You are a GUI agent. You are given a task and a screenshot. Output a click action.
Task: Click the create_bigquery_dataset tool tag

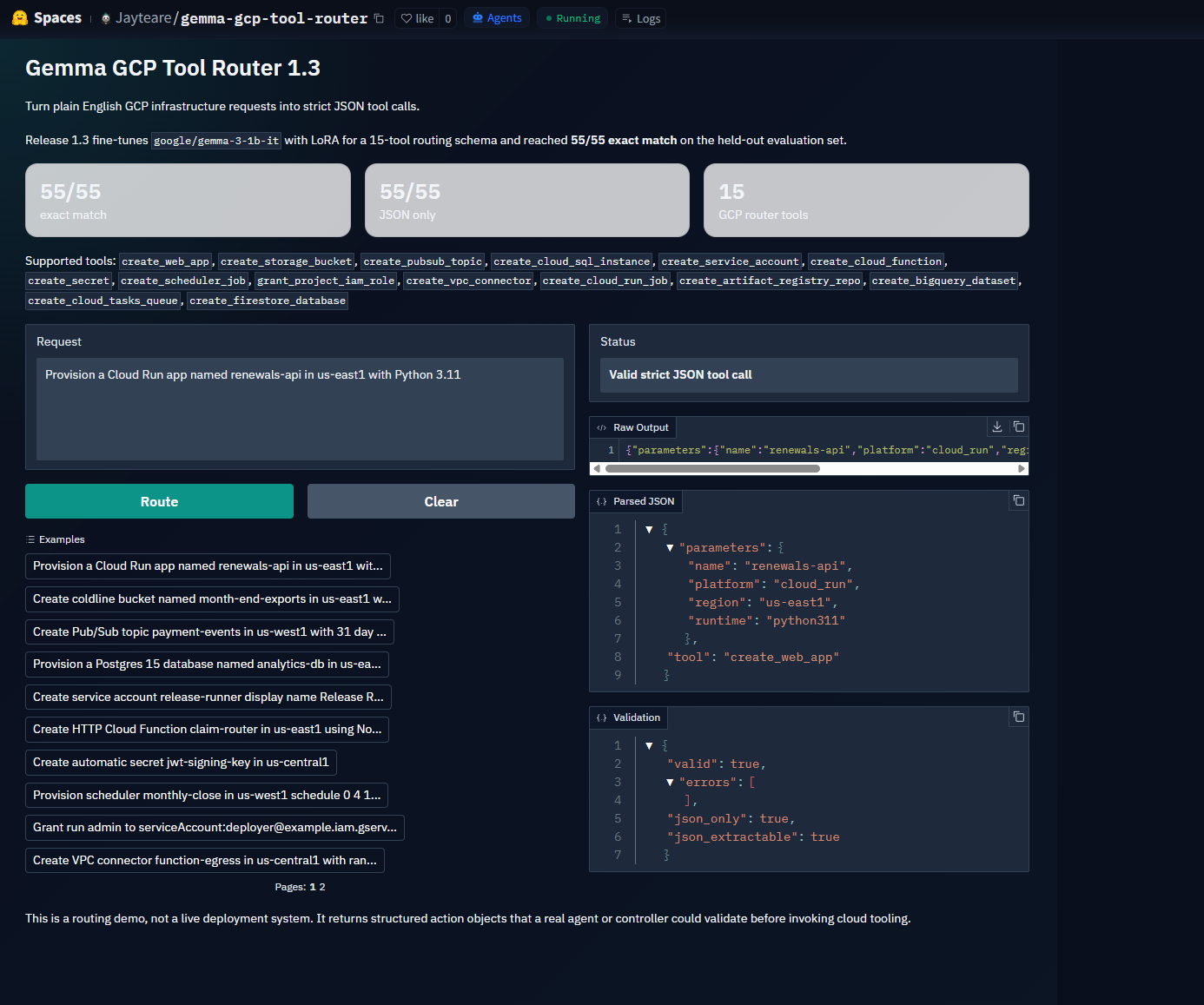[x=943, y=281]
